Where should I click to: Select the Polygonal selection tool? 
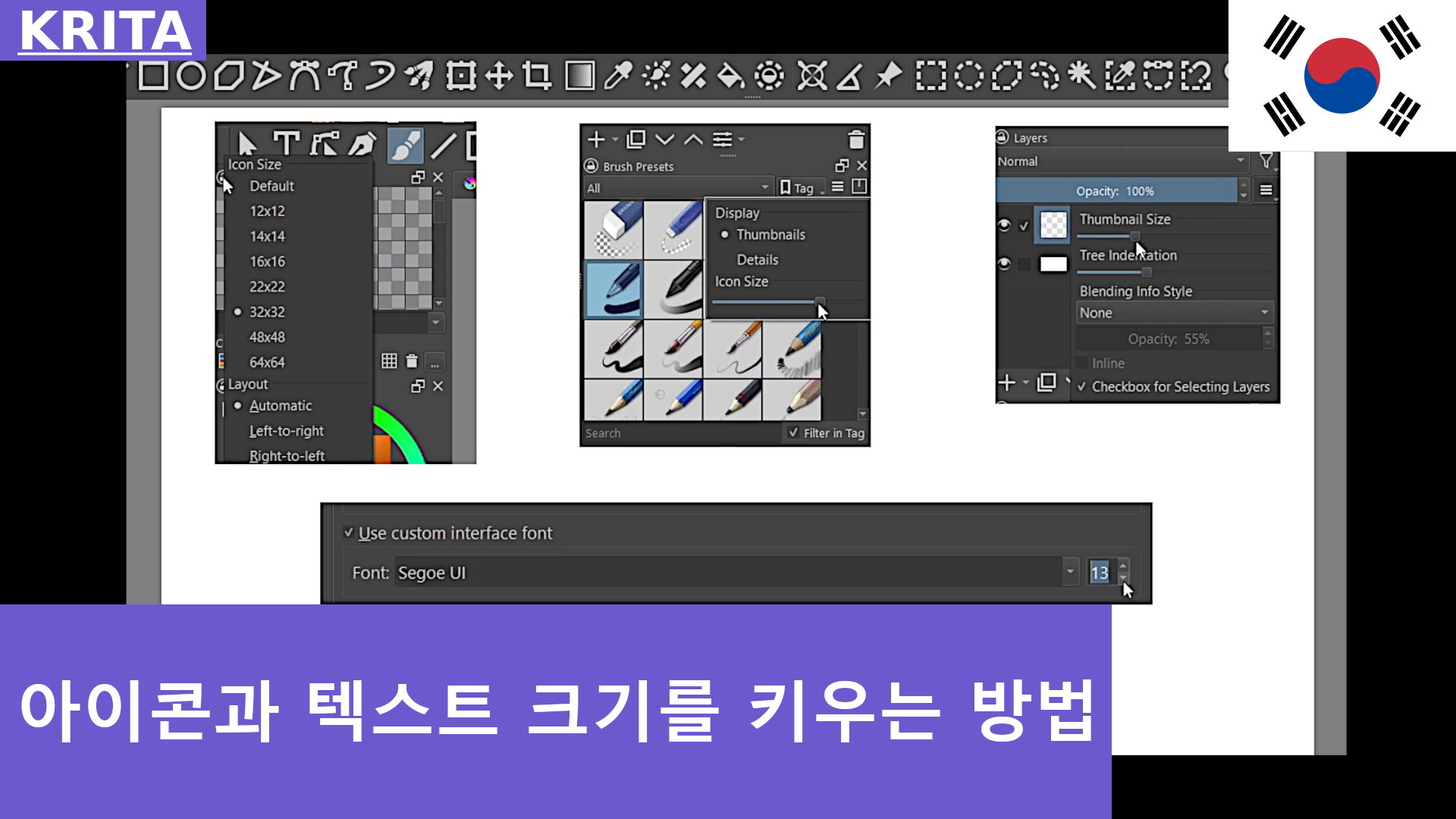(1007, 76)
